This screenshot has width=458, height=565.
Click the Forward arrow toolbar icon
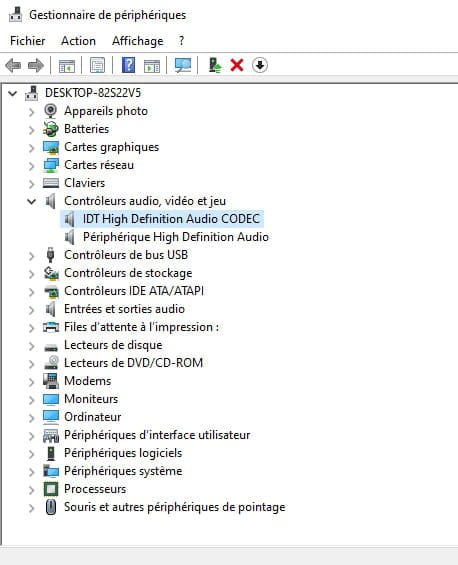click(36, 66)
